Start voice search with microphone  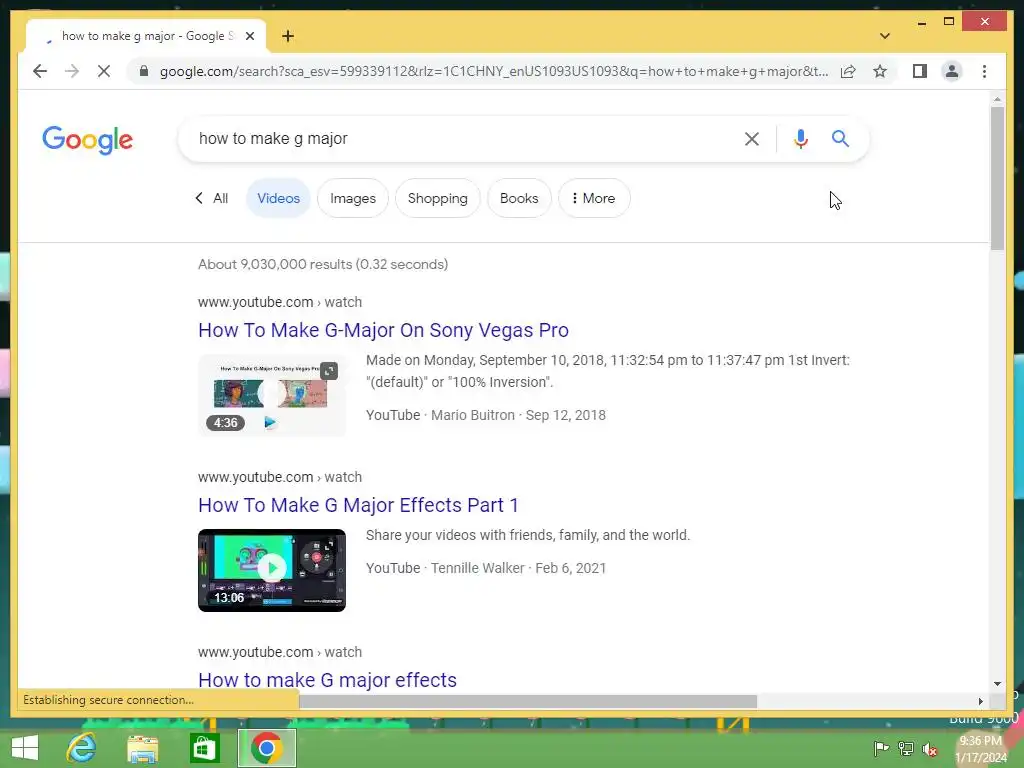[x=801, y=138]
